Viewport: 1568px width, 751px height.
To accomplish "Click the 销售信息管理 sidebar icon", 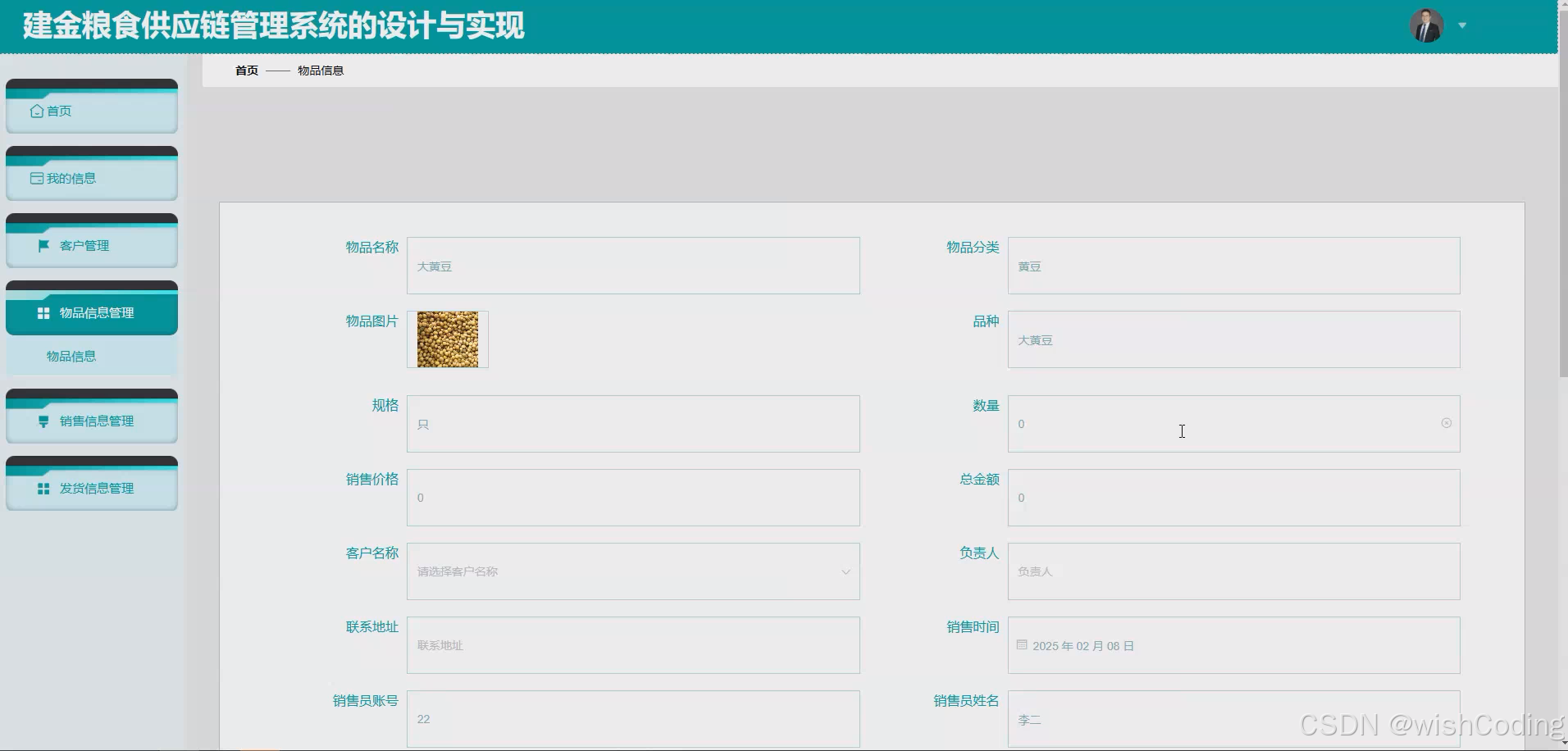I will click(43, 421).
